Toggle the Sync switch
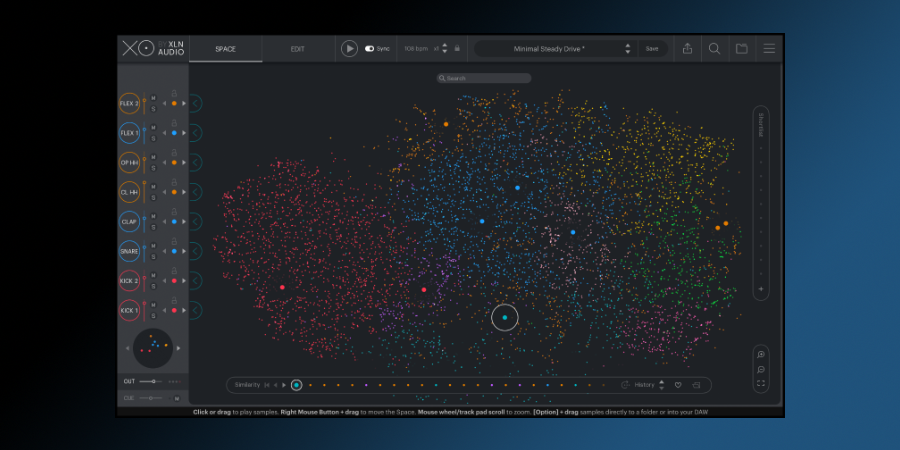Screen dimensions: 900x450 pos(369,49)
